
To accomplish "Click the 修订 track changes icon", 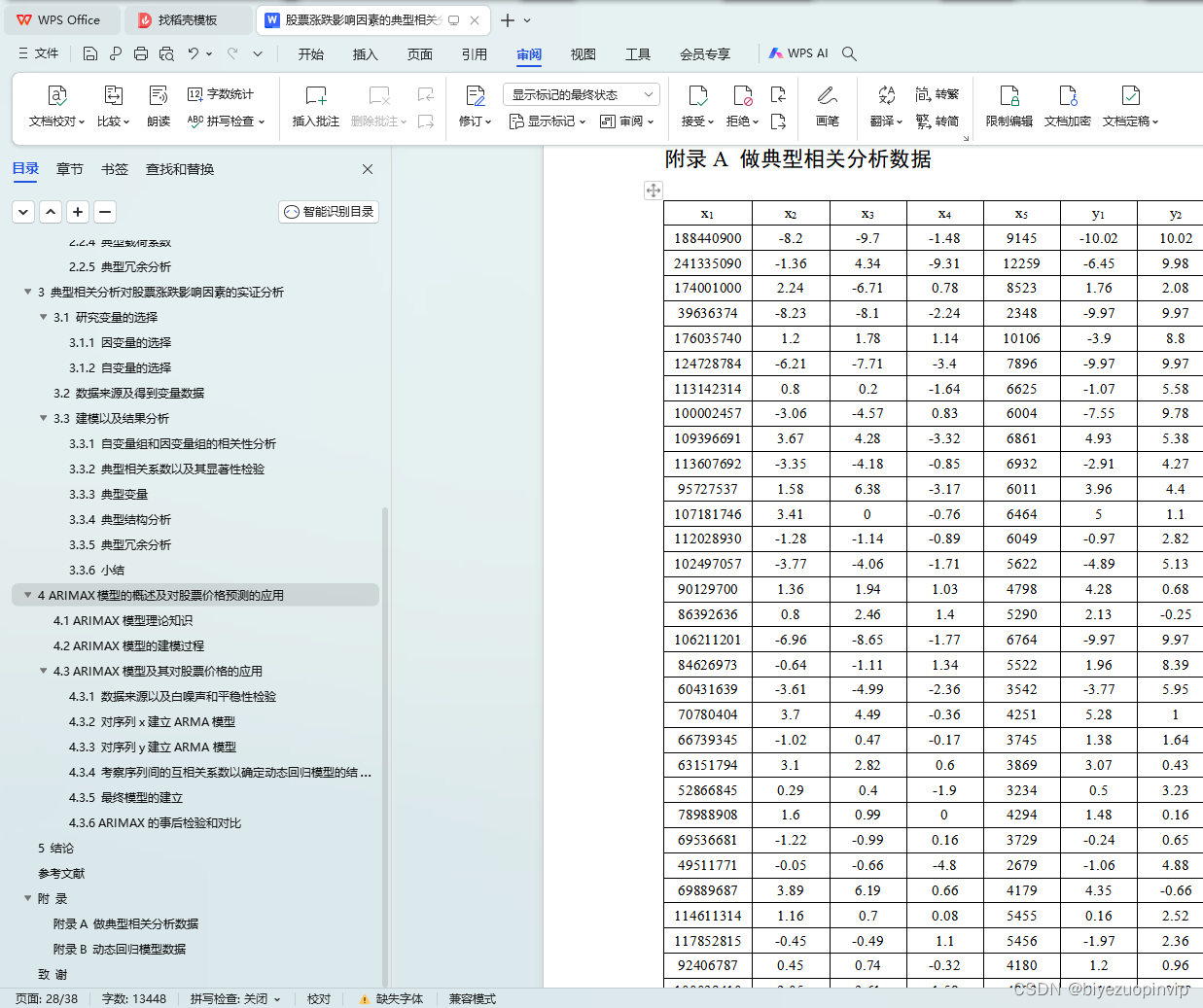I will coord(476,95).
